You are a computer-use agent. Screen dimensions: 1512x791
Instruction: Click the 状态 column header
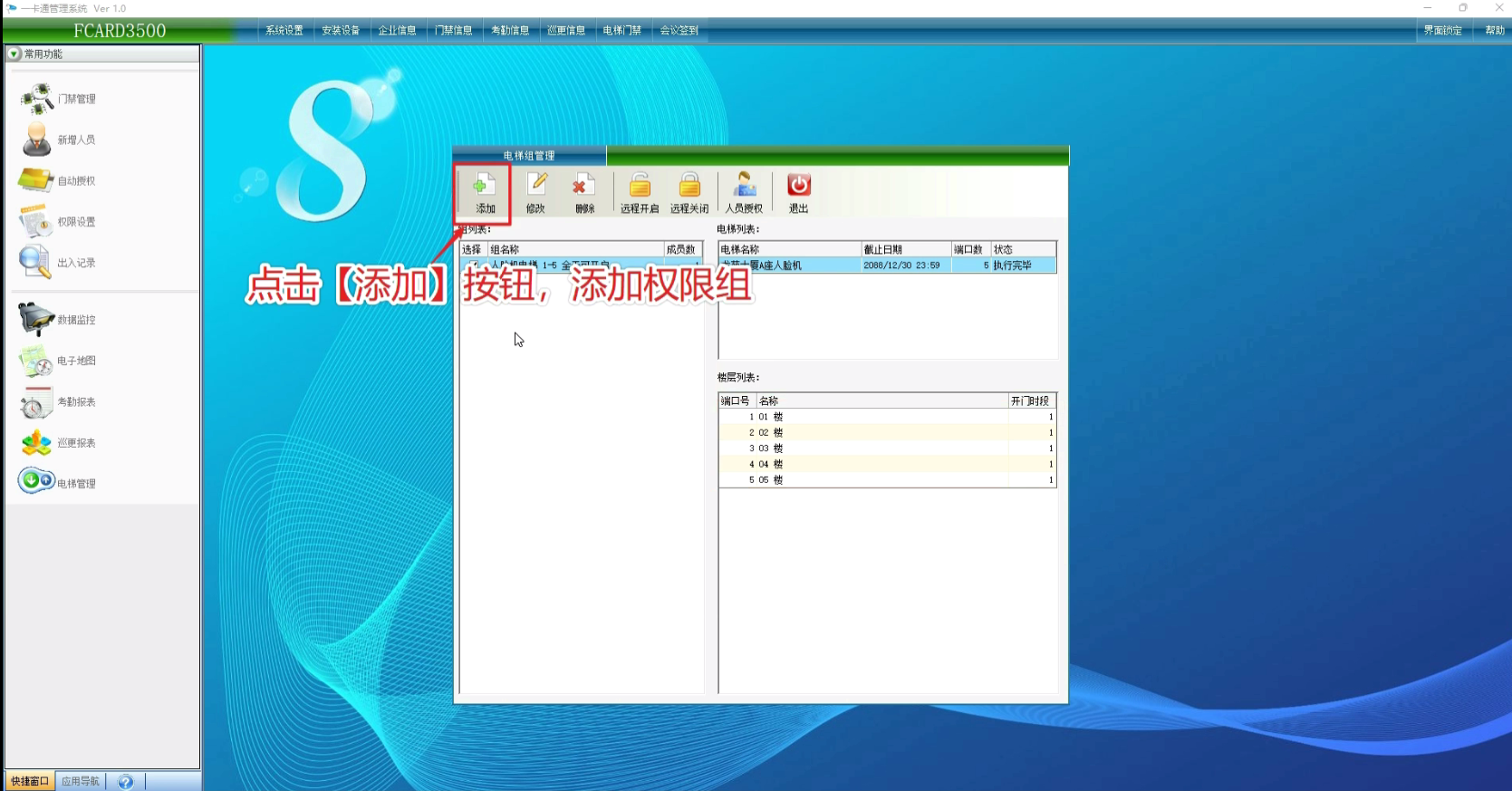1024,249
